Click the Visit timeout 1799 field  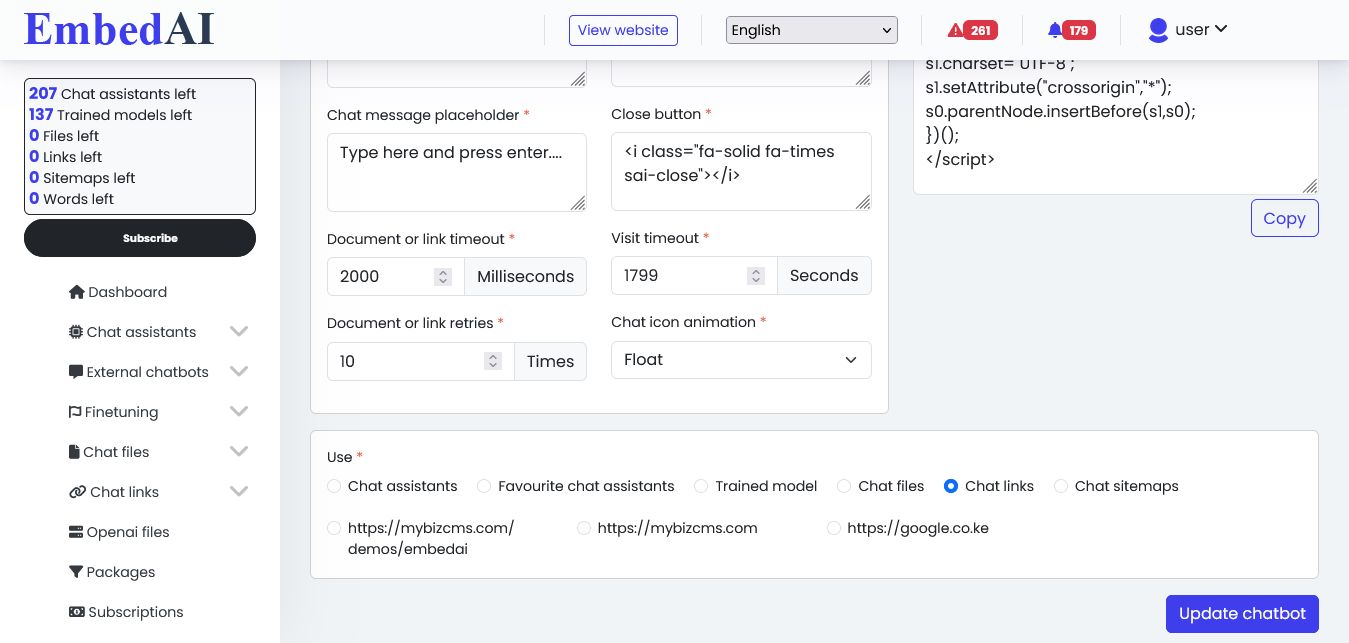click(x=694, y=276)
